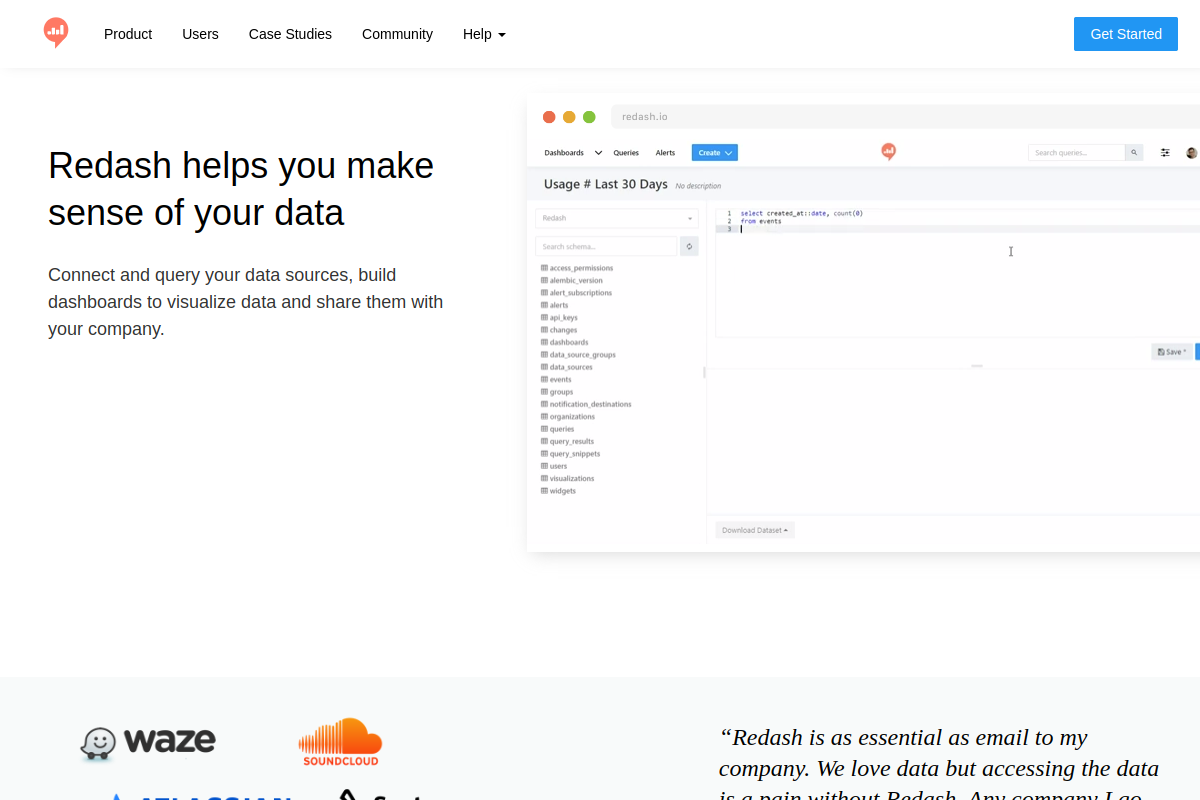The height and width of the screenshot is (800, 1200).
Task: Click the magnifier search icon in demo
Action: [1134, 153]
